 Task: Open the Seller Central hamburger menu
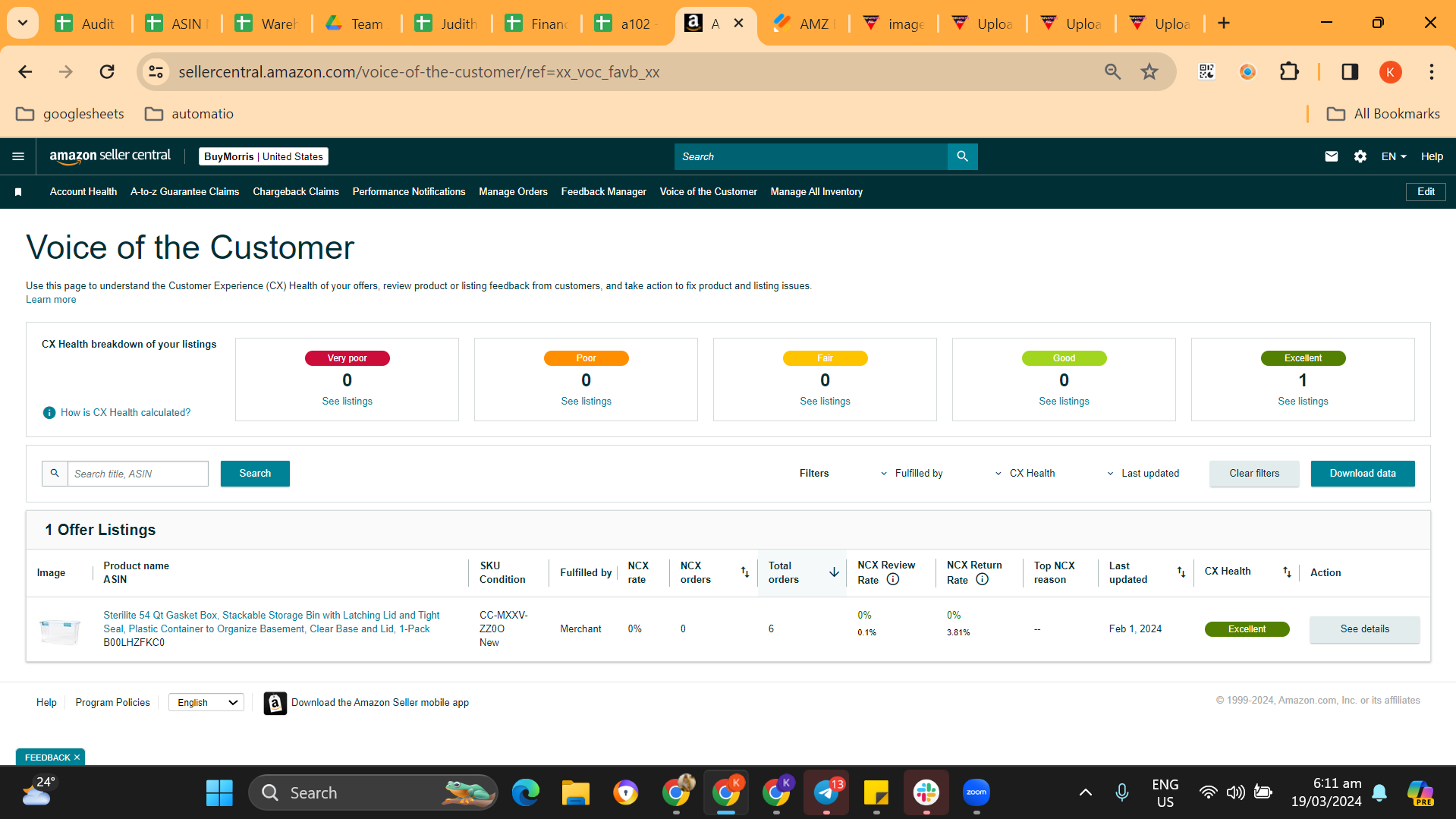(18, 156)
